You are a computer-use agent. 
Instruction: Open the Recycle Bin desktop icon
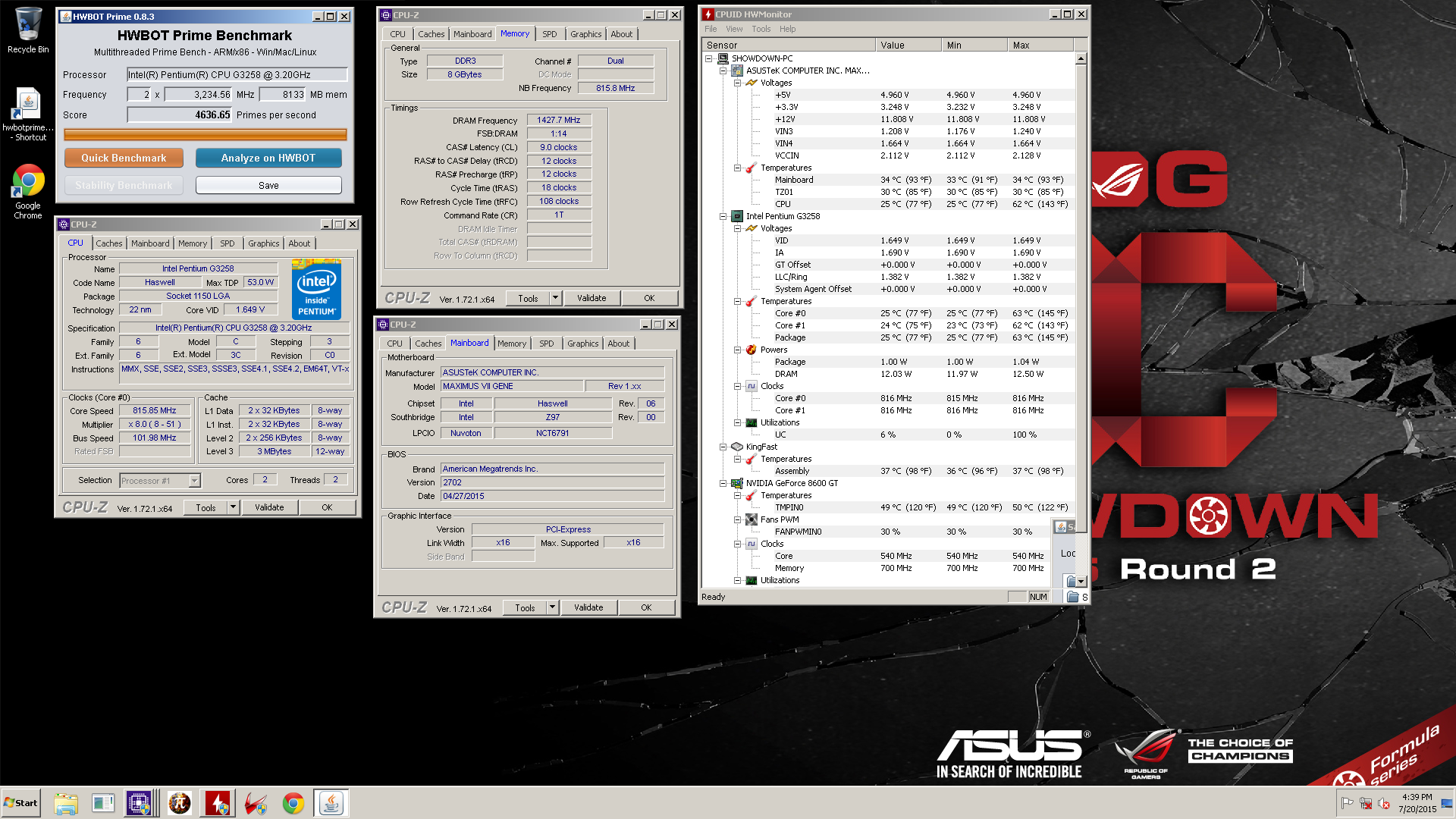coord(28,30)
